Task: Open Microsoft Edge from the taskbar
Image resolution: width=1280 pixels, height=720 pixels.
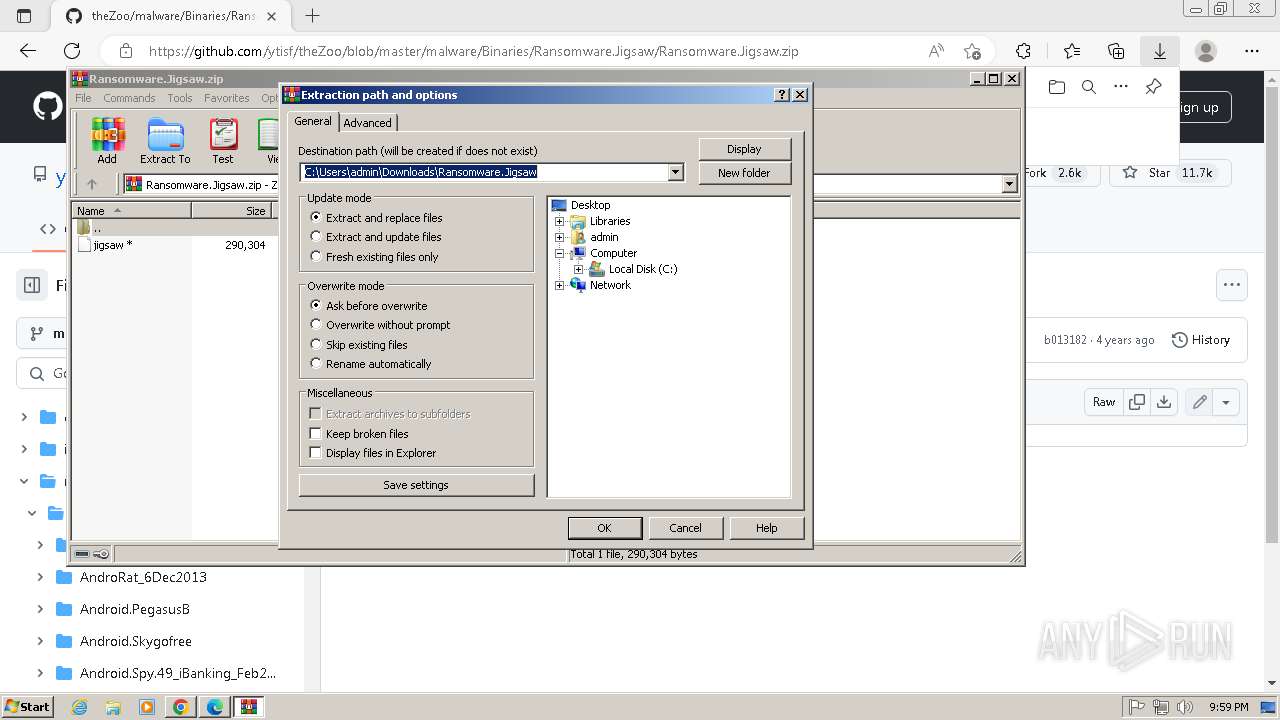Action: tap(215, 707)
